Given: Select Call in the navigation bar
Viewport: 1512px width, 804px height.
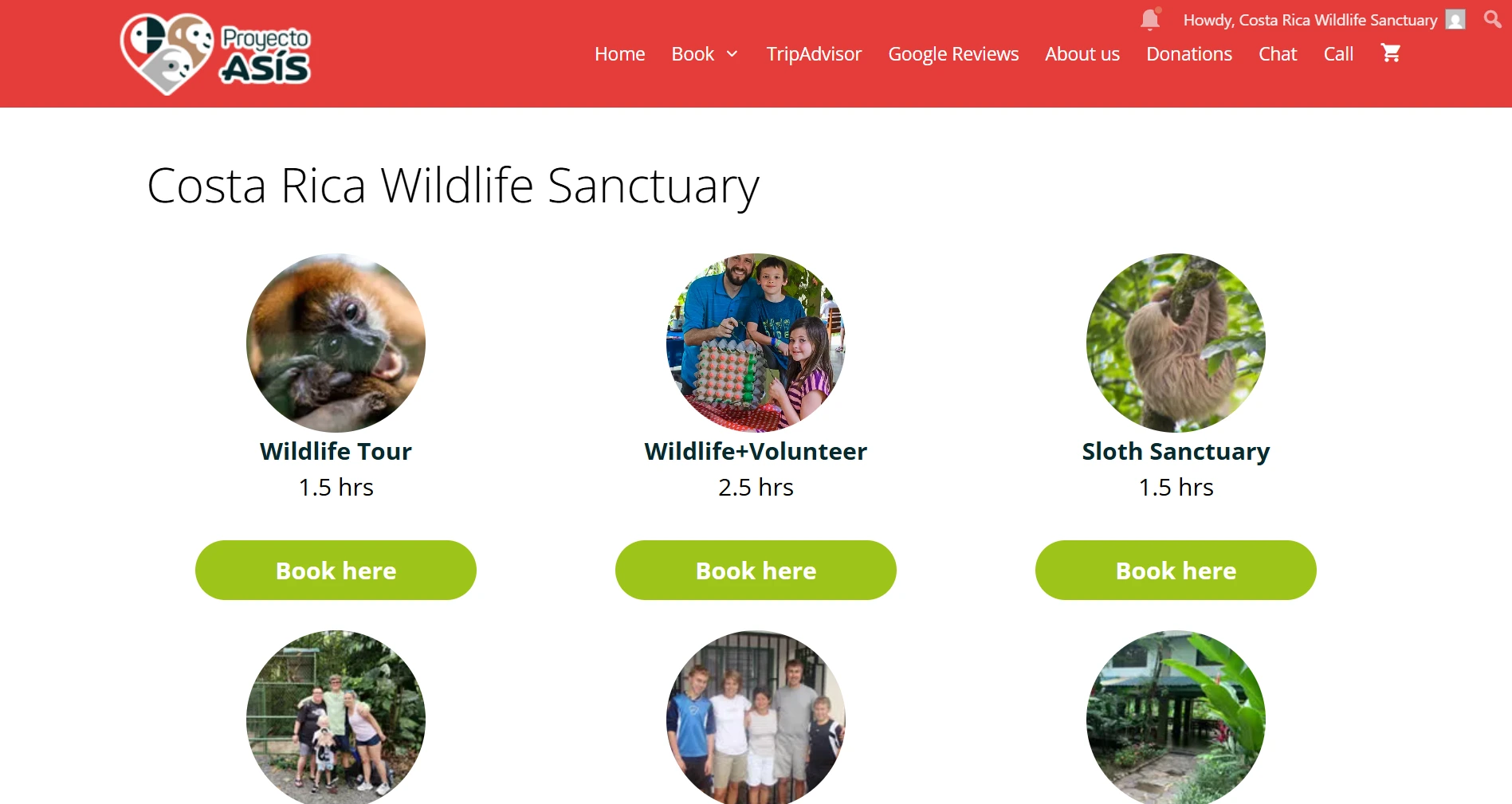Looking at the screenshot, I should (x=1338, y=54).
